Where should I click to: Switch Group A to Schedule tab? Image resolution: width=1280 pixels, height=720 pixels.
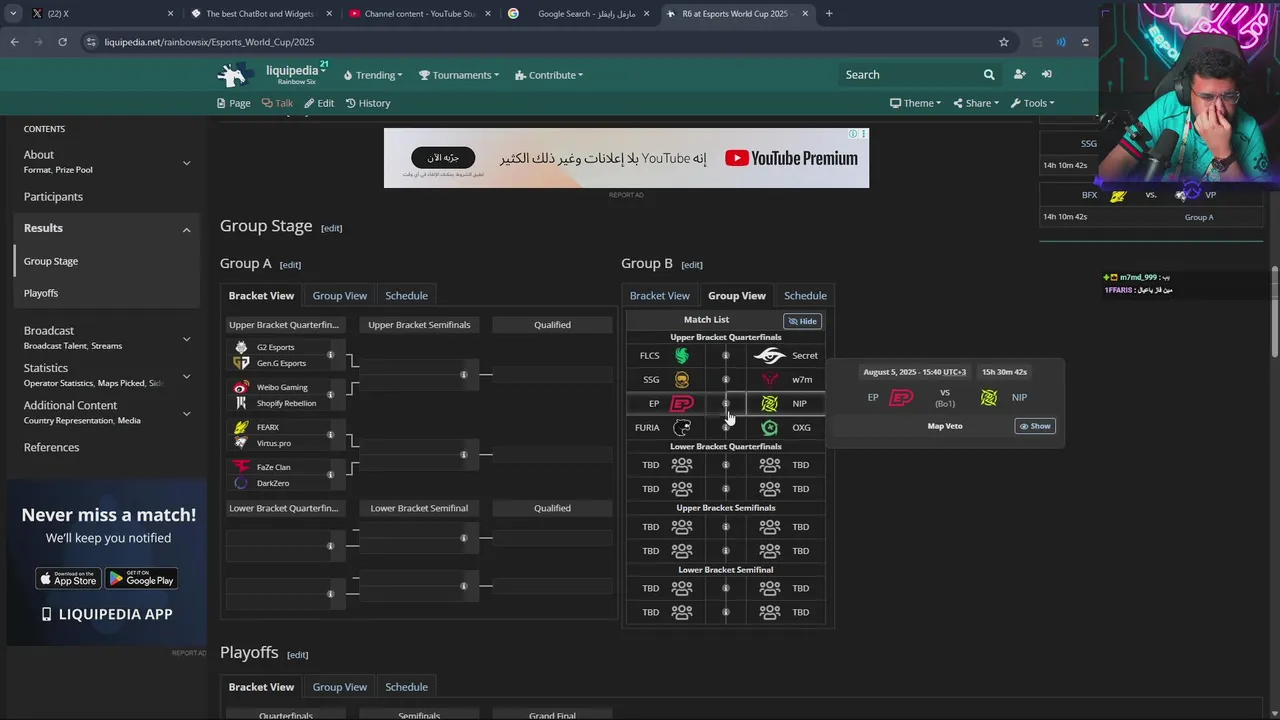(x=406, y=295)
